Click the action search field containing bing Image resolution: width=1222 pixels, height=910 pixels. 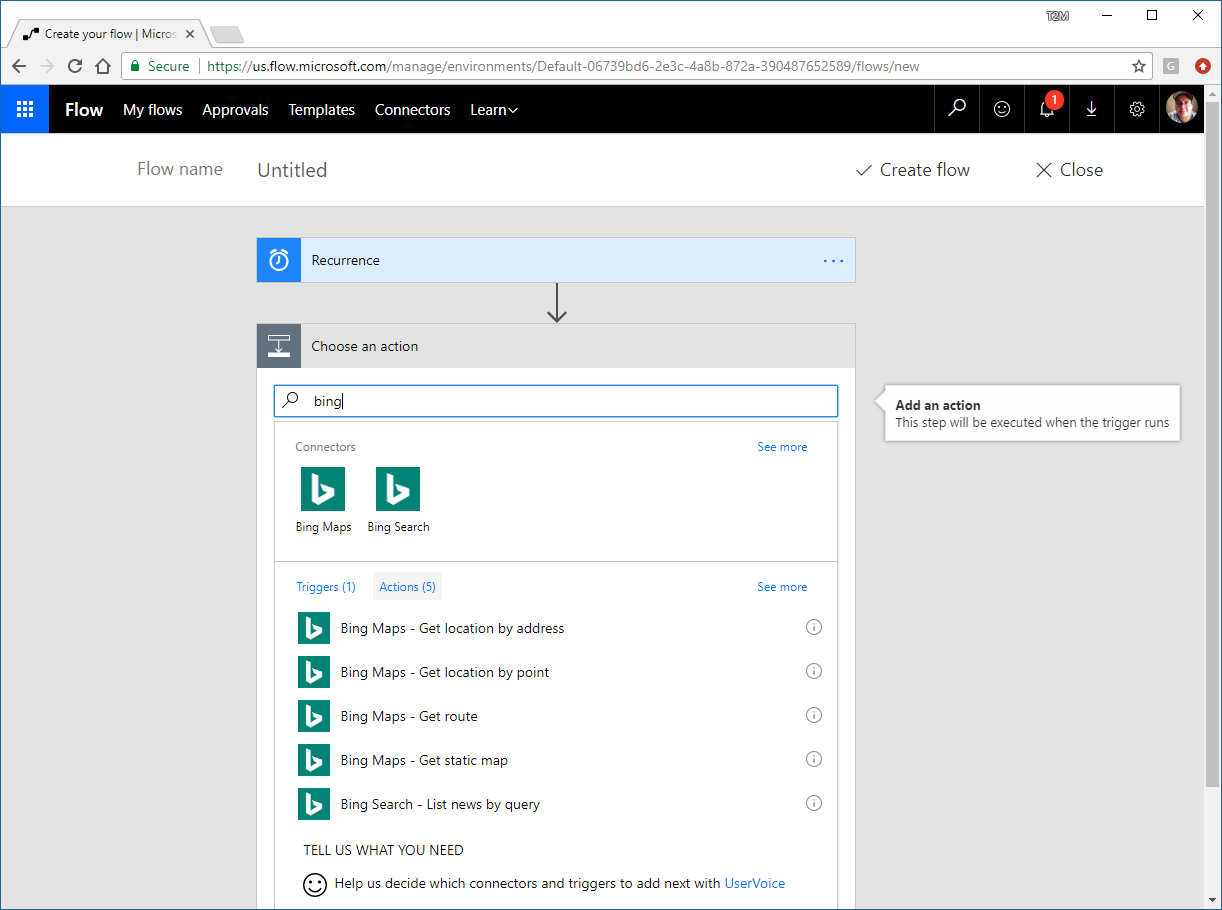[x=556, y=401]
